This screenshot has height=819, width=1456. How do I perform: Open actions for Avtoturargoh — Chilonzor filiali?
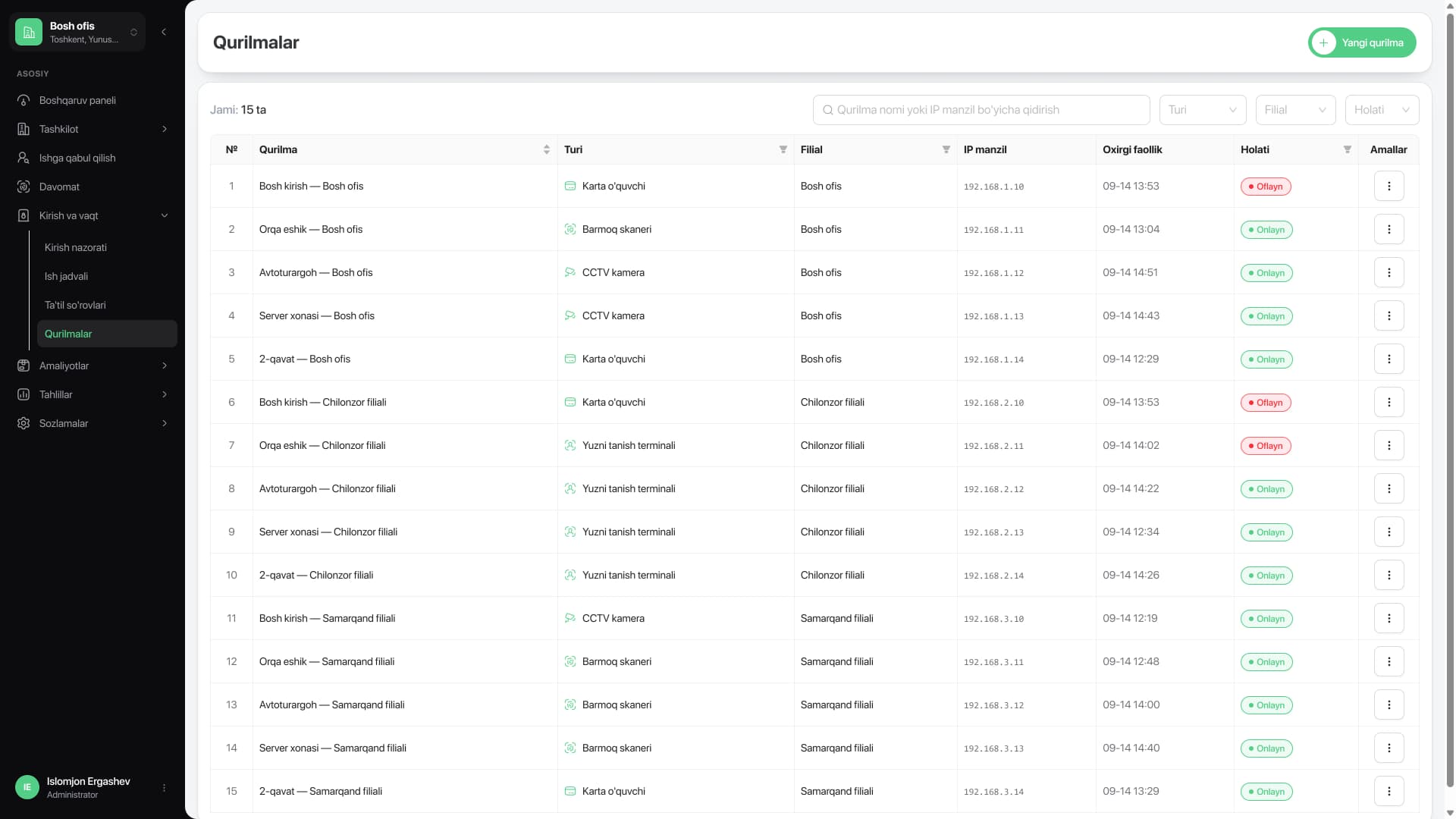1389,488
